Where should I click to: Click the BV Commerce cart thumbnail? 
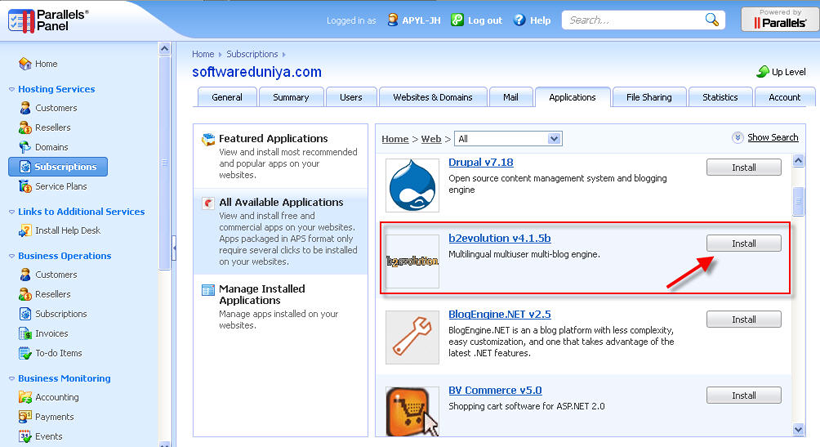413,411
